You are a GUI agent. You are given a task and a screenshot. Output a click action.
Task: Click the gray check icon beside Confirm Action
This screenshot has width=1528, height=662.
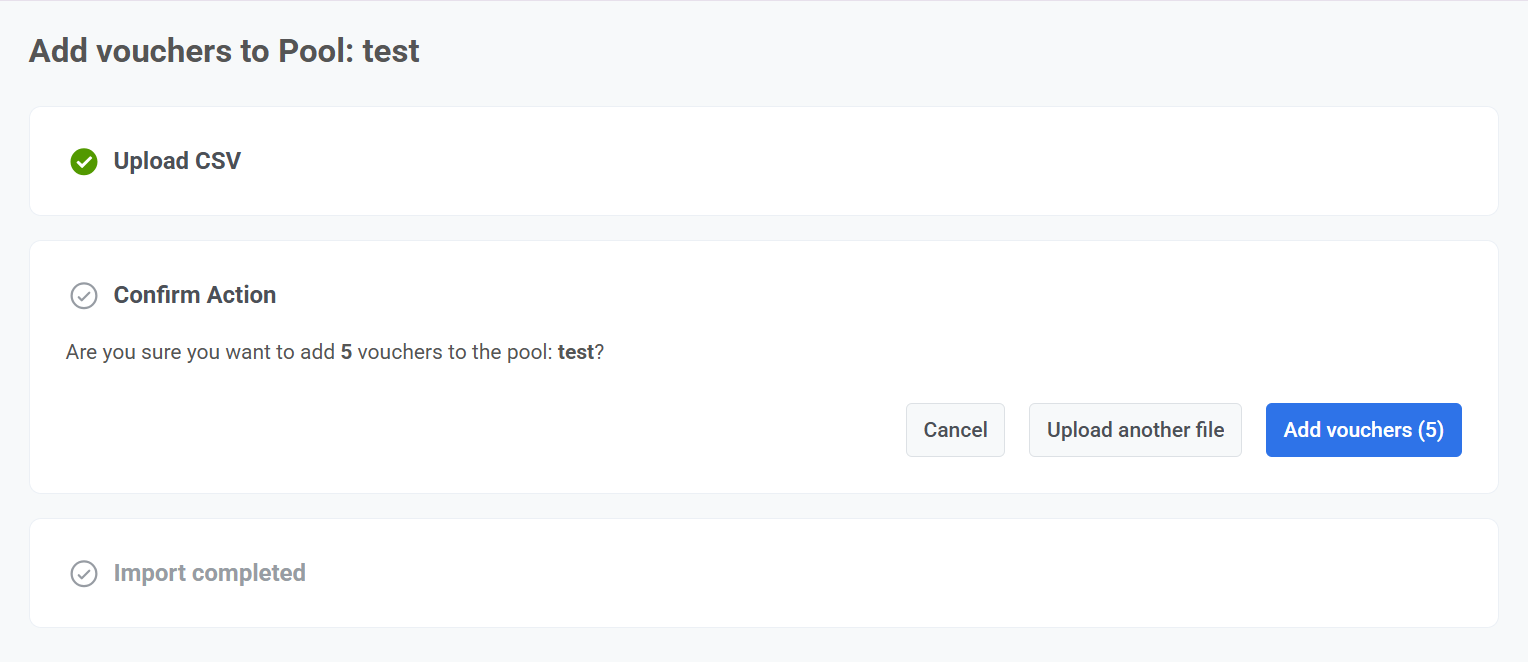[84, 295]
